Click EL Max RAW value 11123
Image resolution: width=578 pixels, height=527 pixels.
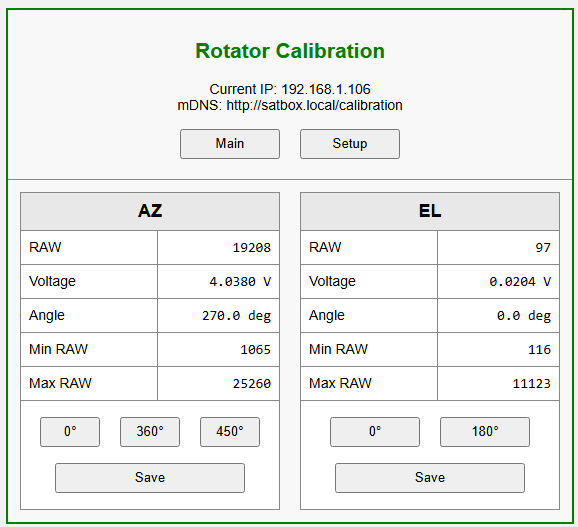click(x=532, y=384)
